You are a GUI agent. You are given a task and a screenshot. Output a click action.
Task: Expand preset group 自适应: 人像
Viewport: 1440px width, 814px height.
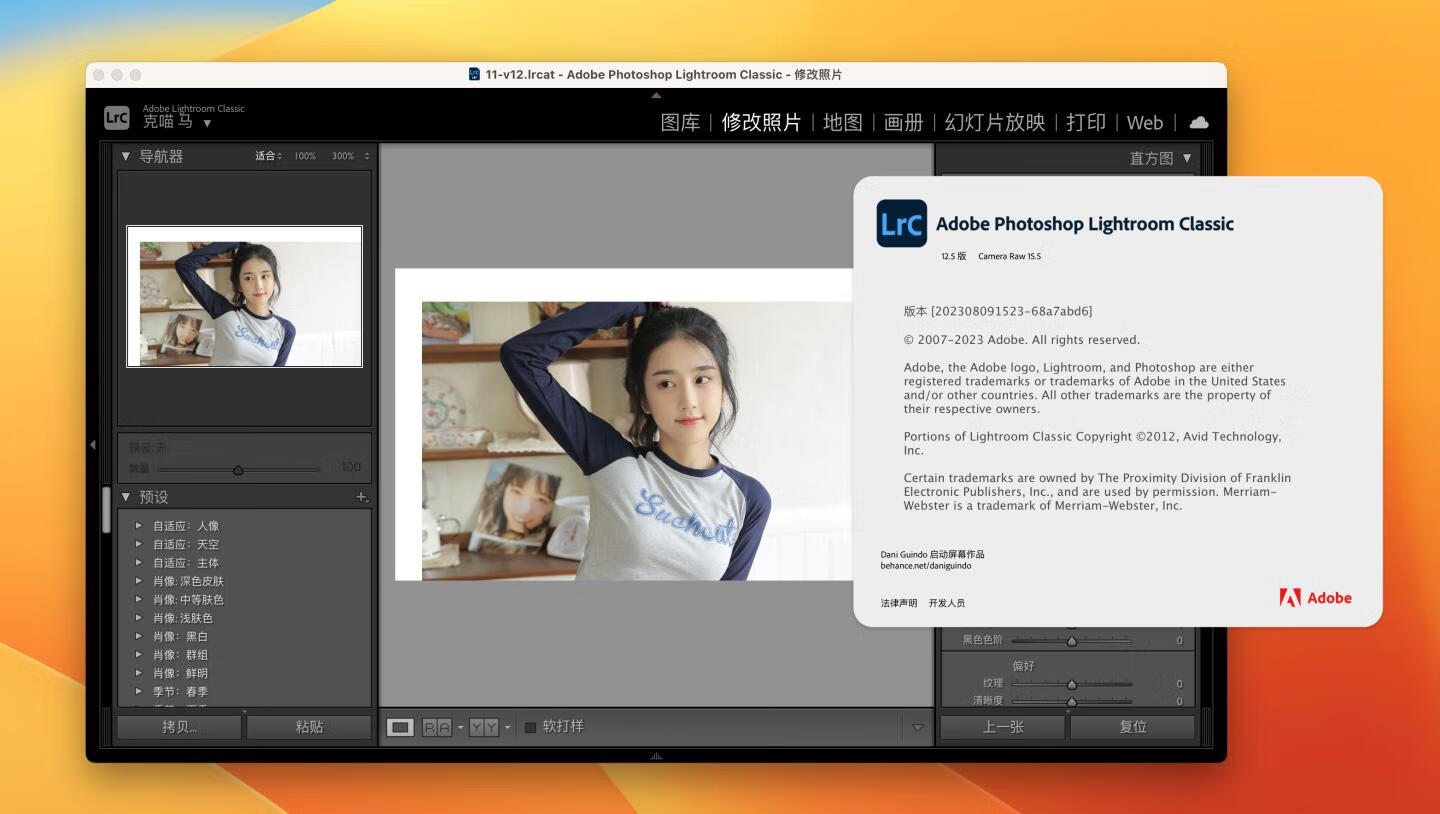[x=139, y=526]
